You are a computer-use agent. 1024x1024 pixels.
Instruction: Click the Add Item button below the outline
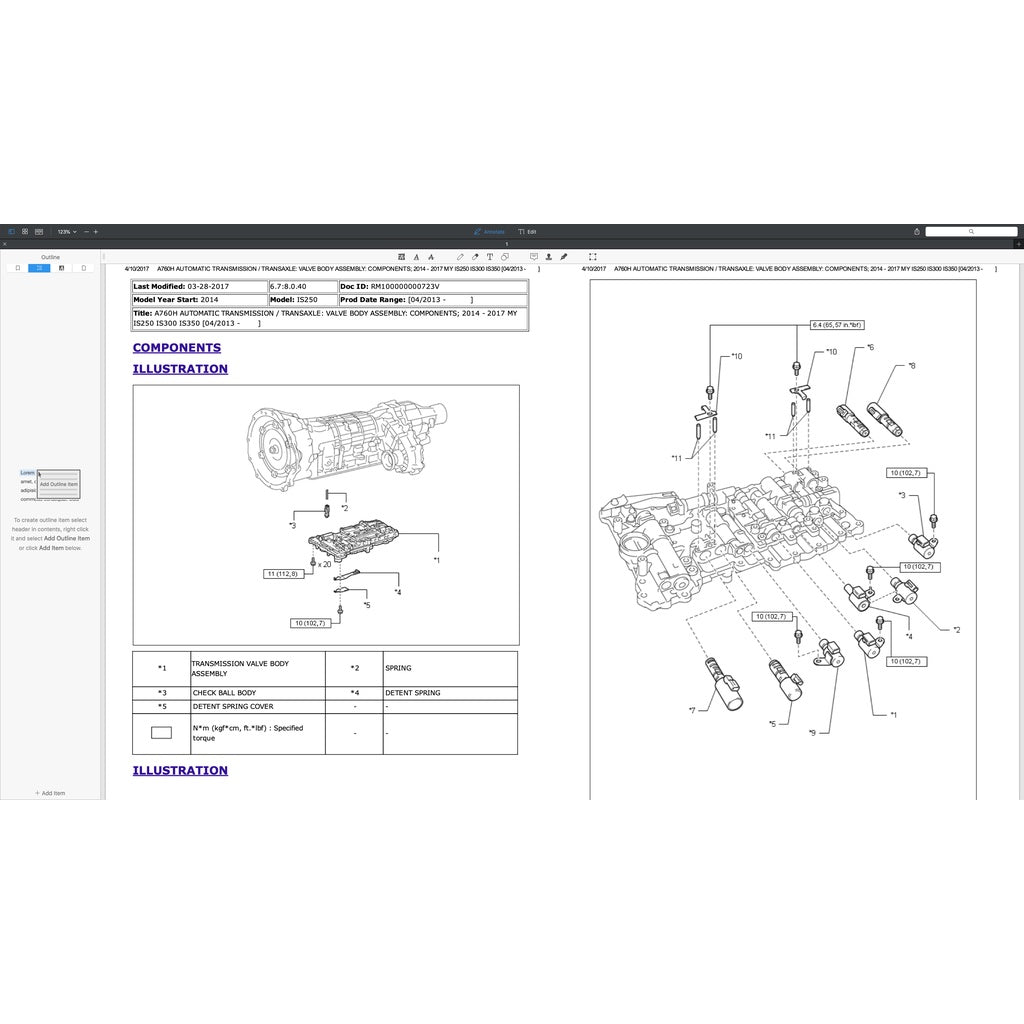(x=49, y=792)
